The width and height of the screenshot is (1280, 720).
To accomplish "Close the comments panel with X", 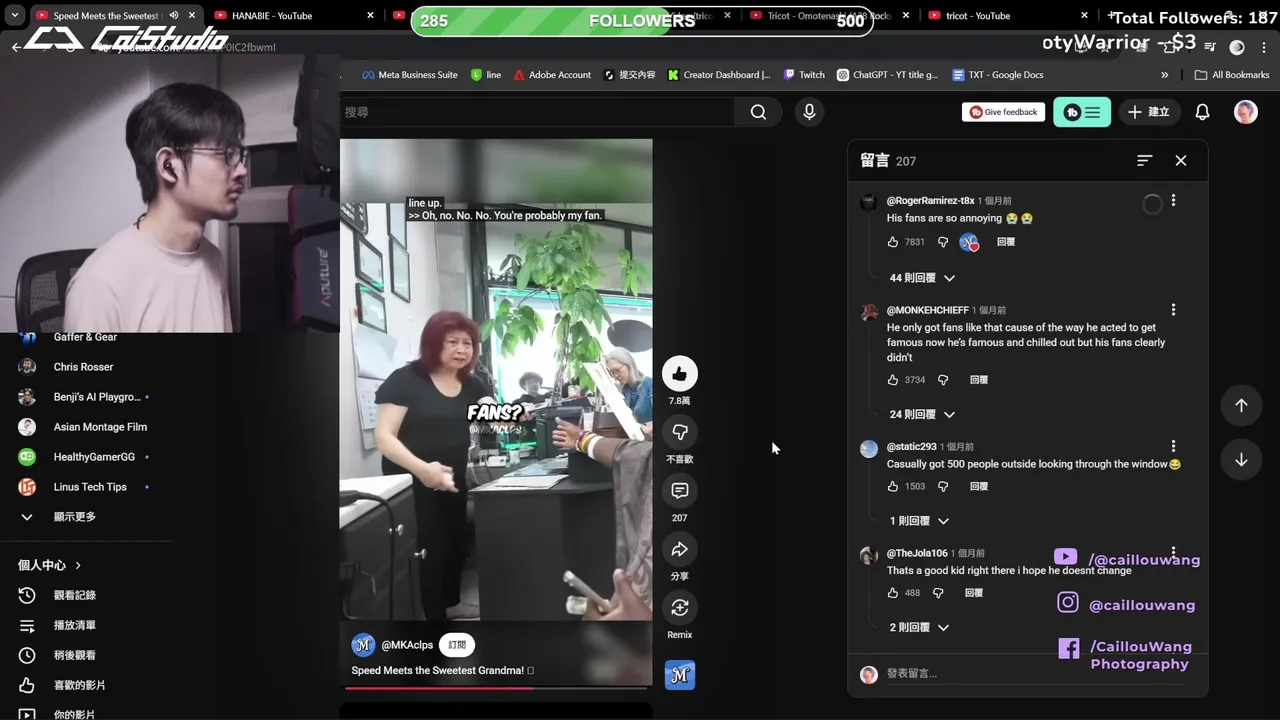I will (x=1181, y=161).
